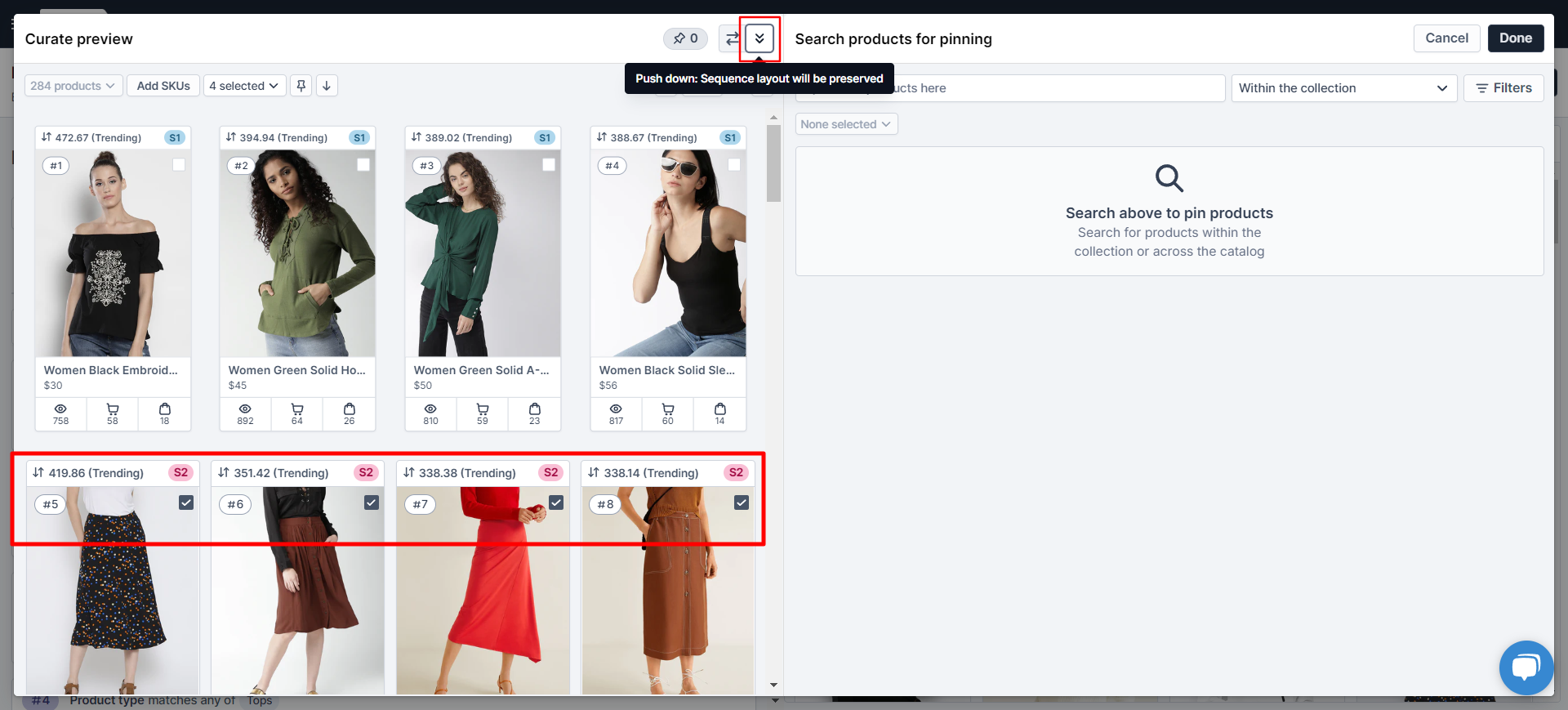Uncheck product #8 checkbox
Screen dimensions: 1568x710
[742, 502]
